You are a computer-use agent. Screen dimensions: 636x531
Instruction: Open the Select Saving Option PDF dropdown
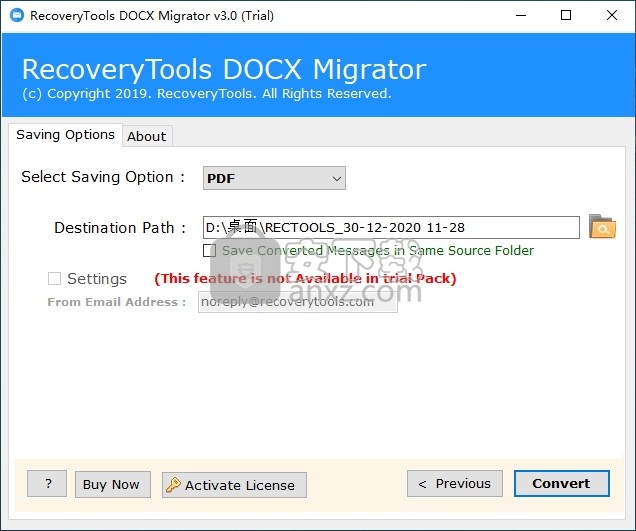click(274, 178)
